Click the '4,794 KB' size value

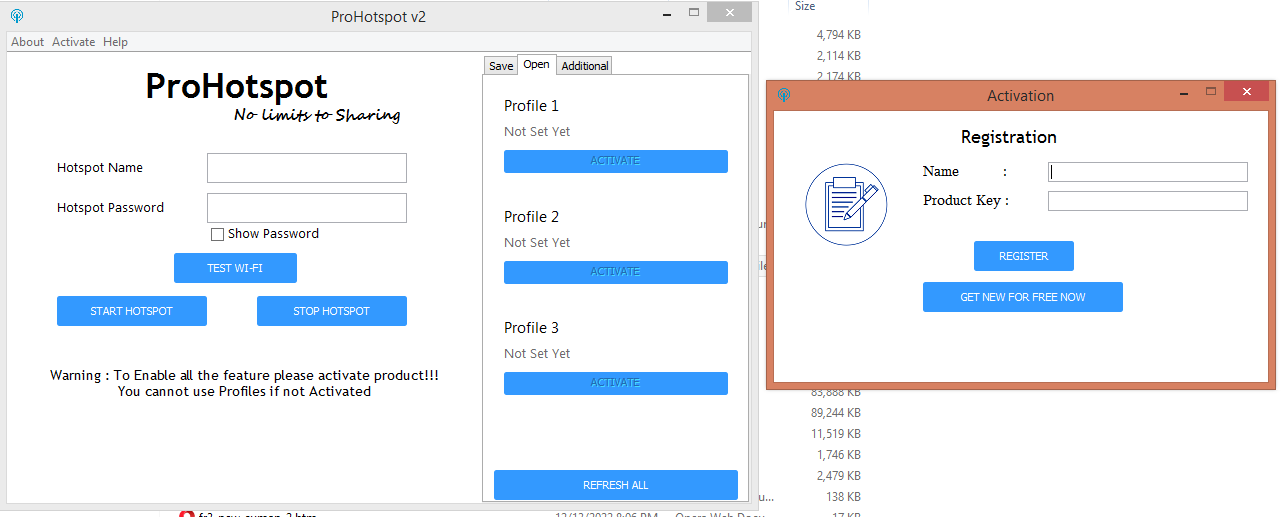838,36
